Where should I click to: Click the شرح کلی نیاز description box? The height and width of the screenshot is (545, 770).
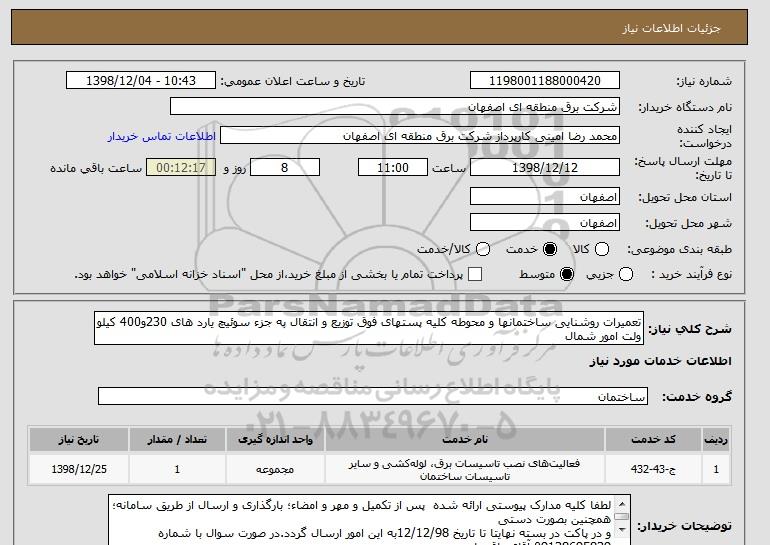tap(369, 328)
